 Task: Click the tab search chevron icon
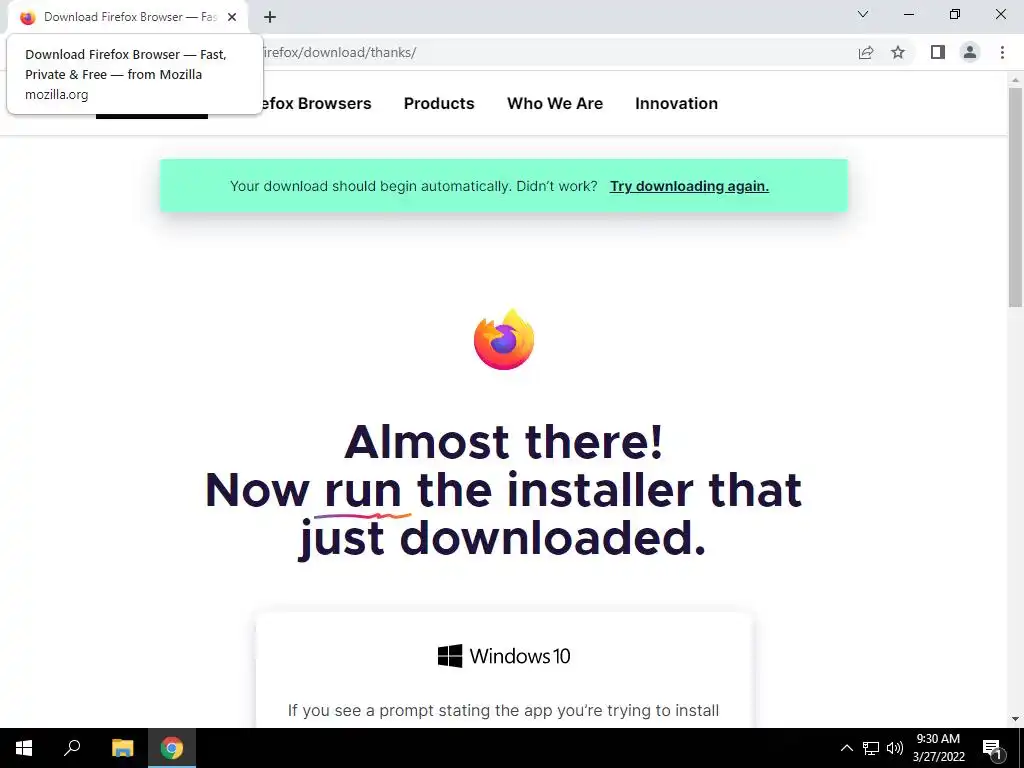tap(863, 14)
